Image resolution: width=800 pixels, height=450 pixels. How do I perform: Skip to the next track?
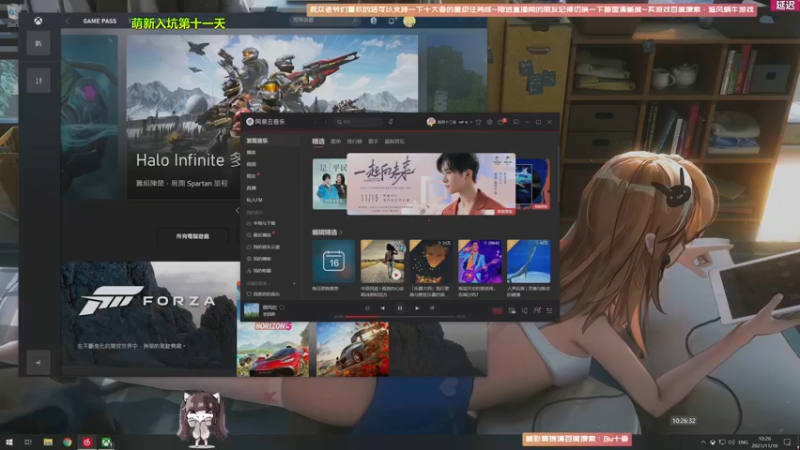[x=417, y=308]
